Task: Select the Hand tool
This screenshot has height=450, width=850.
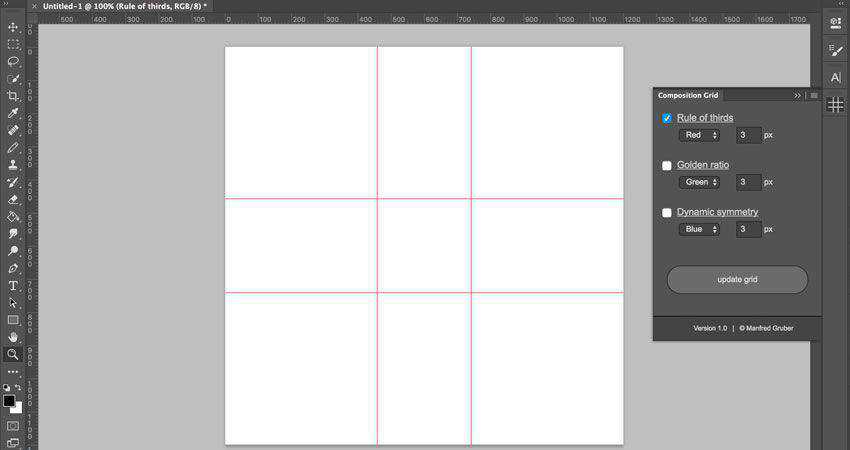Action: [x=13, y=337]
